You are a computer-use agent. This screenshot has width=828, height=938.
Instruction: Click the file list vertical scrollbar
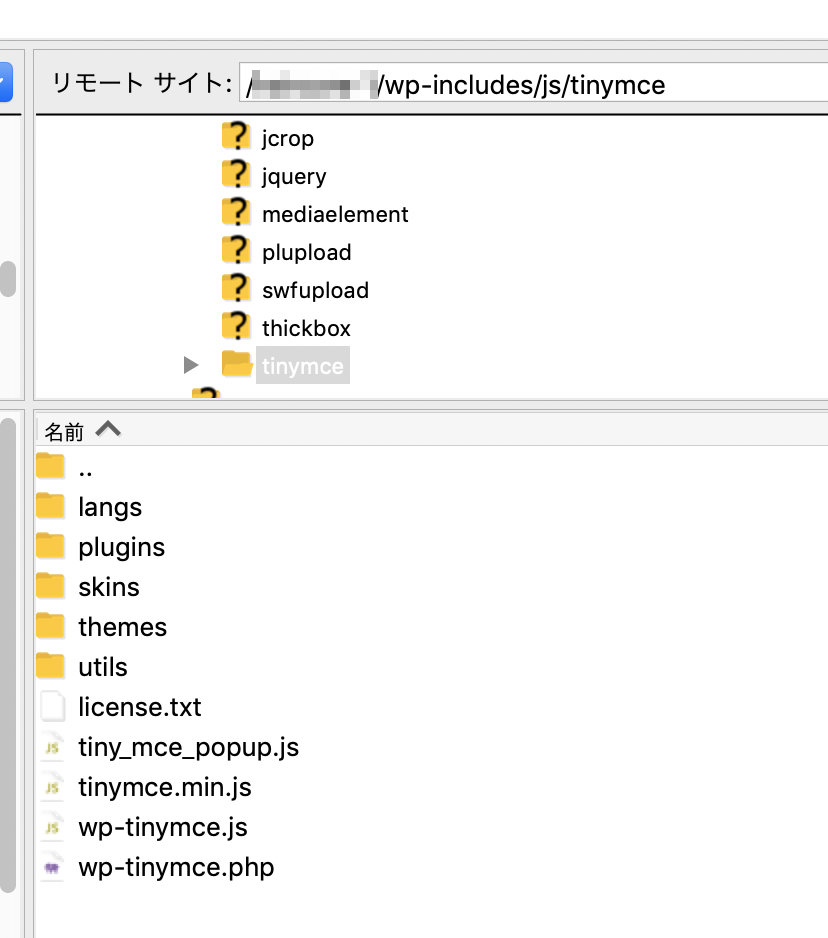click(x=8, y=650)
